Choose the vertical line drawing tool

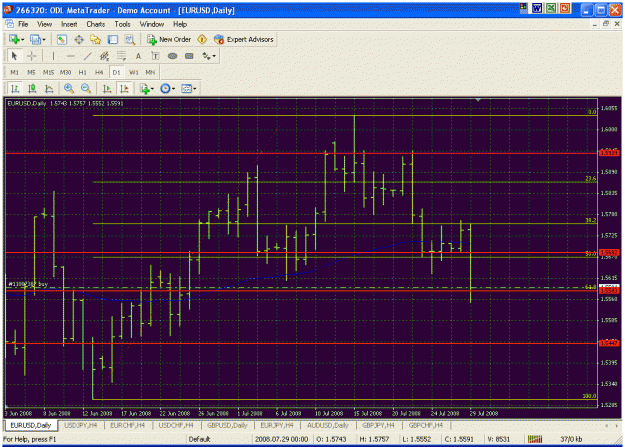tap(53, 56)
